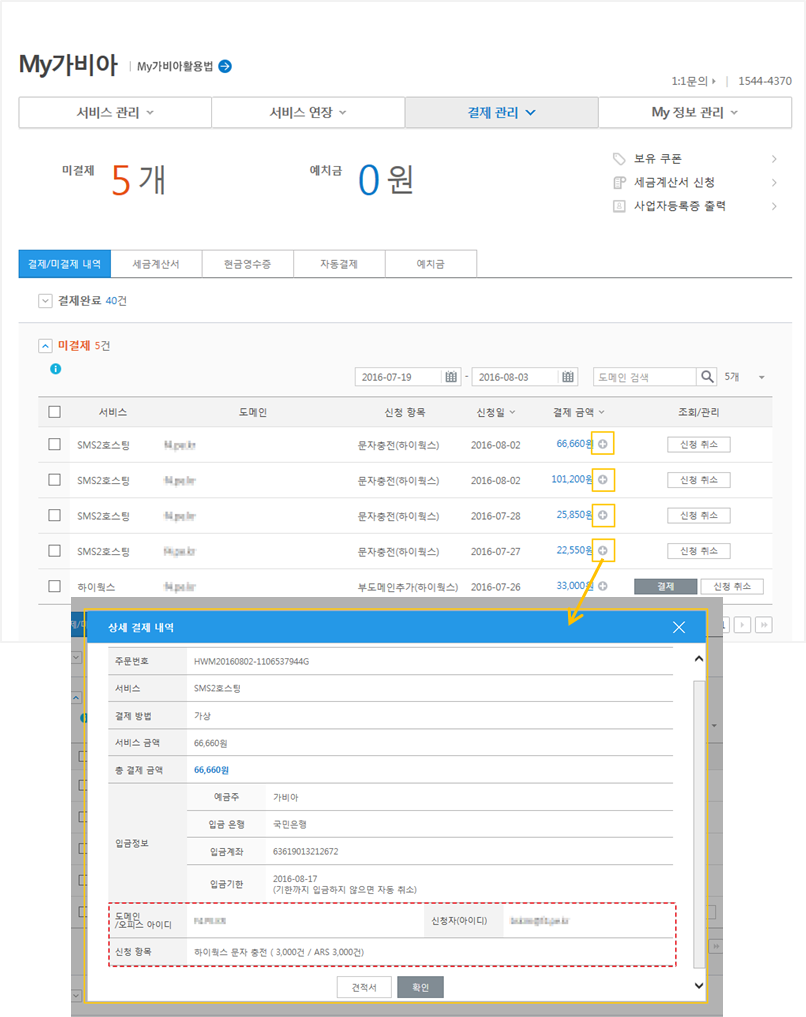The image size is (806, 1017).
Task: Expand the 결제완료 40건 section
Action: click(x=46, y=301)
